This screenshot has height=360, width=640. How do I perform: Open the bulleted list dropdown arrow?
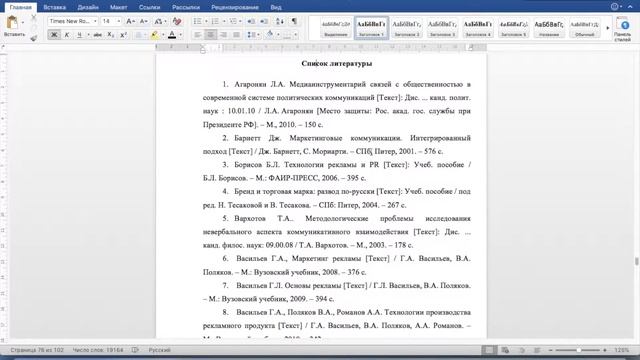[x=206, y=21]
